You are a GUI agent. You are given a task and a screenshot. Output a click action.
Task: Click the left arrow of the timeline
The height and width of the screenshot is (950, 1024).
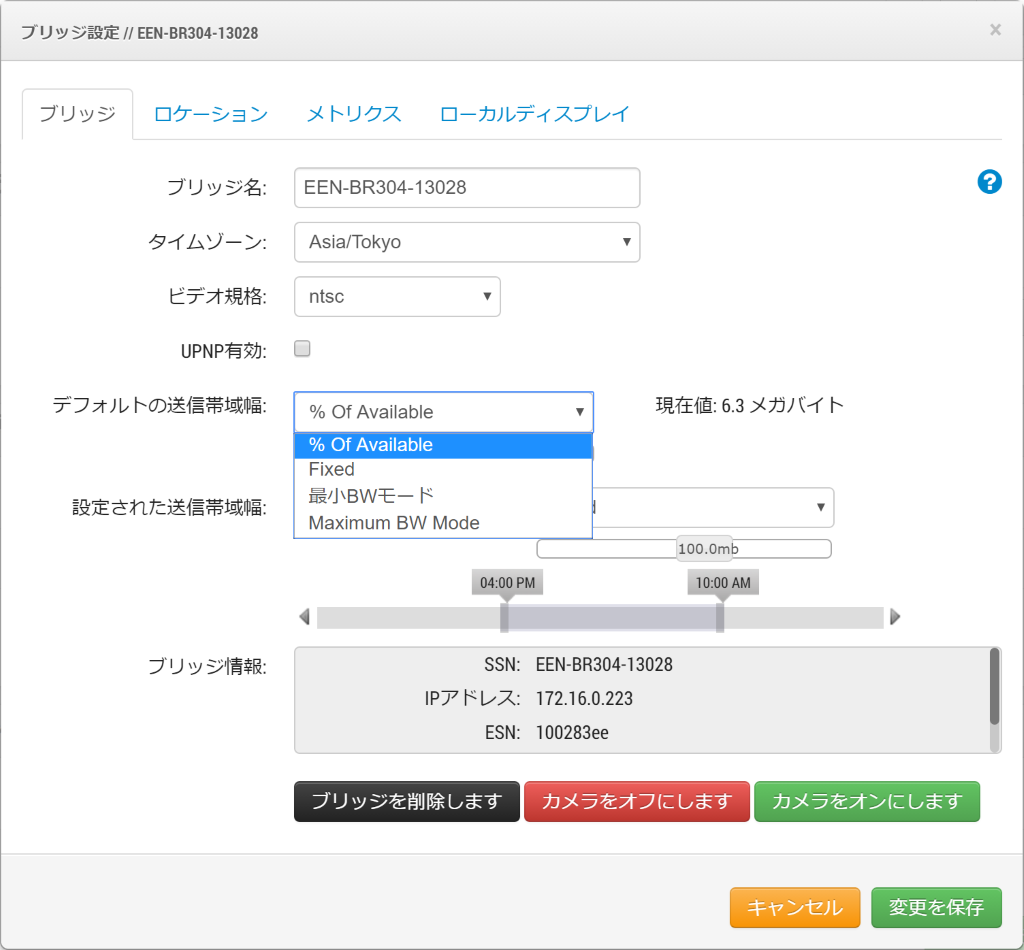coord(304,617)
